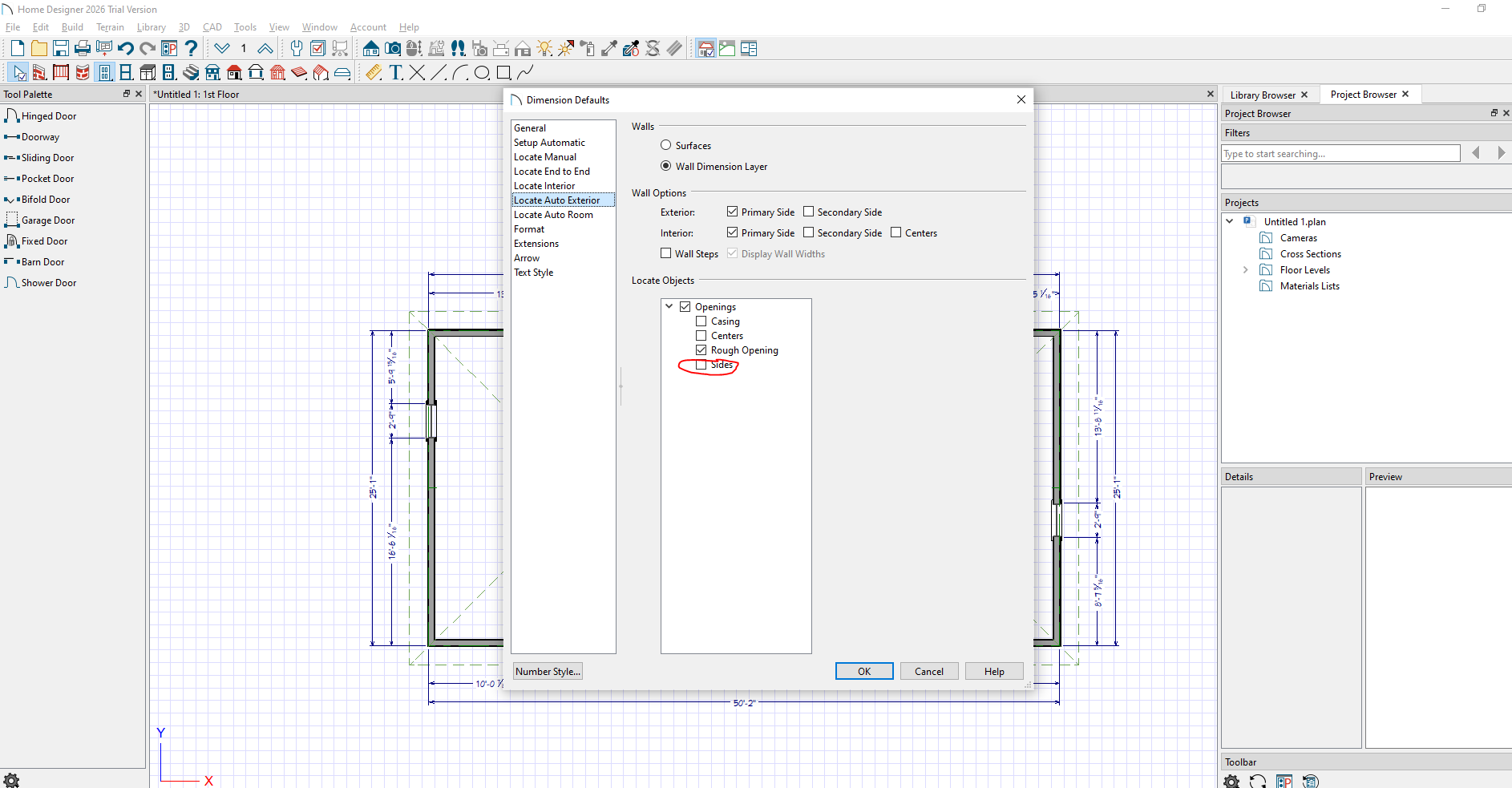Viewport: 1512px width, 788px height.
Task: Open the Number Style dialog button
Action: click(x=548, y=672)
